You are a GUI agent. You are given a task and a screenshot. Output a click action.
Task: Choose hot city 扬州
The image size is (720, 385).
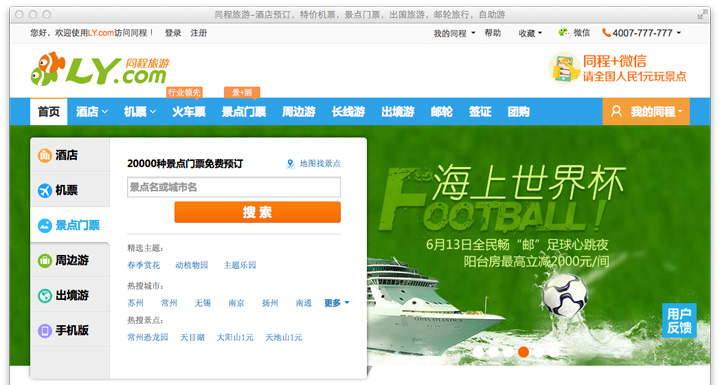pyautogui.click(x=270, y=303)
